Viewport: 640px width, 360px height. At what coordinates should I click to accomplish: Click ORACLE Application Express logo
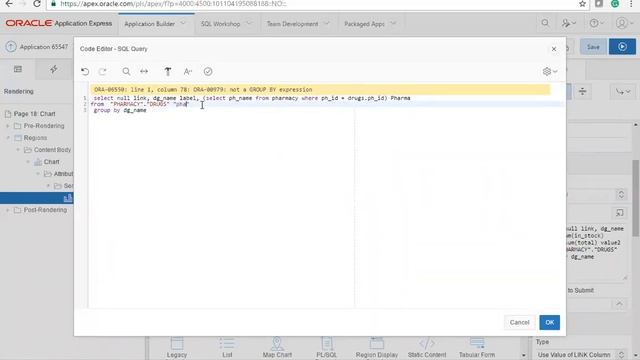[x=58, y=23]
